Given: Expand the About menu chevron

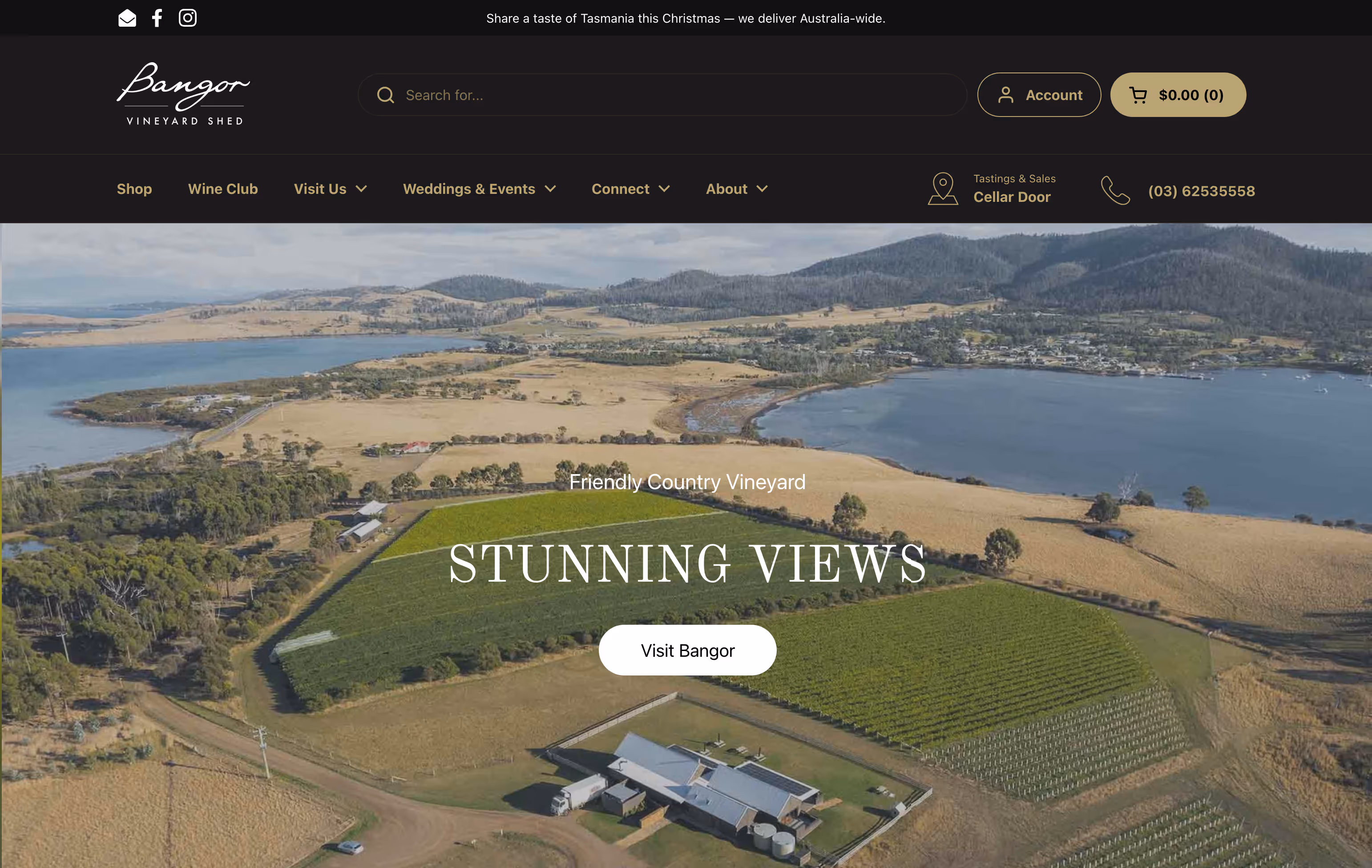Looking at the screenshot, I should (x=763, y=189).
